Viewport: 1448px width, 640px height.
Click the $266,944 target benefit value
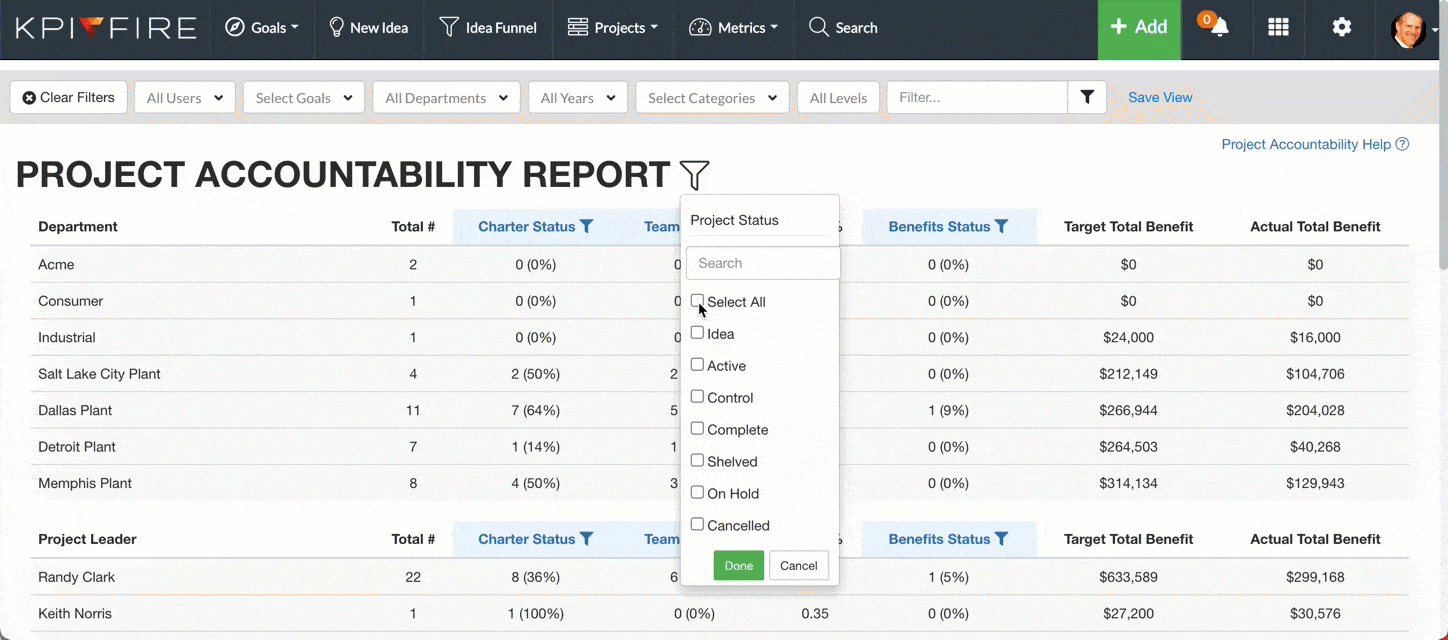pos(1128,410)
